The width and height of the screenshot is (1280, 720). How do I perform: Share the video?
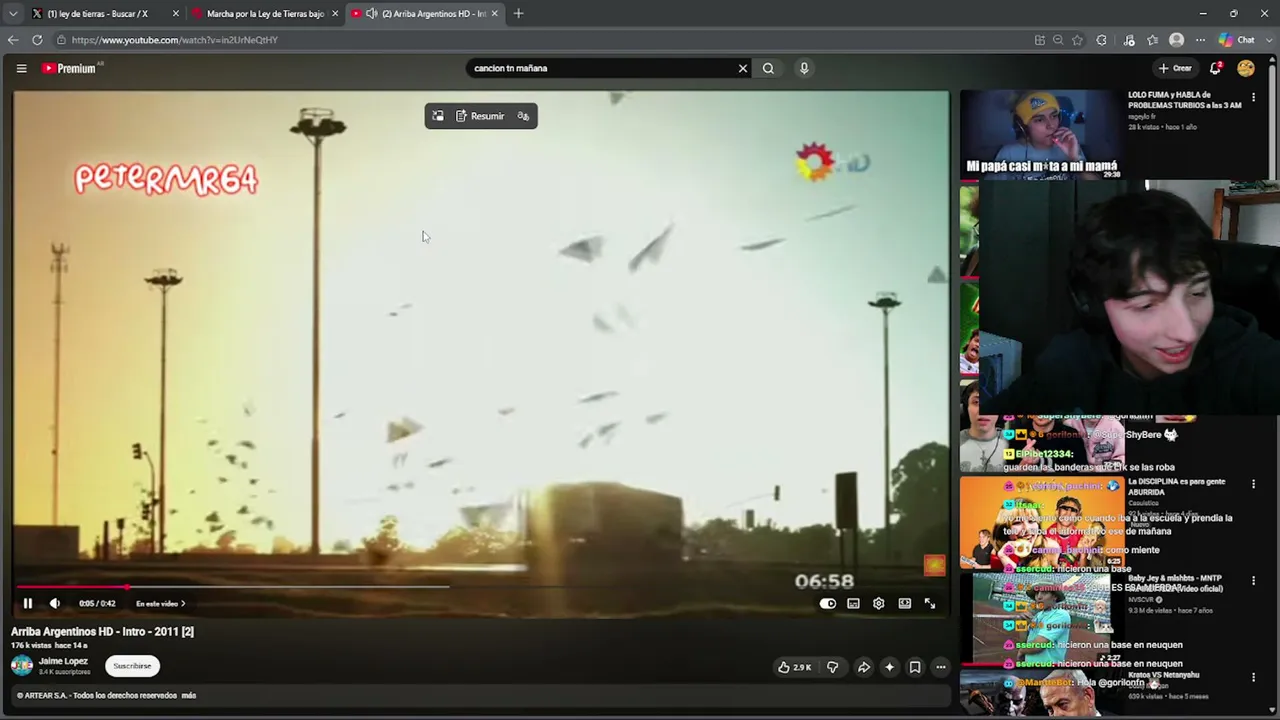tap(864, 667)
